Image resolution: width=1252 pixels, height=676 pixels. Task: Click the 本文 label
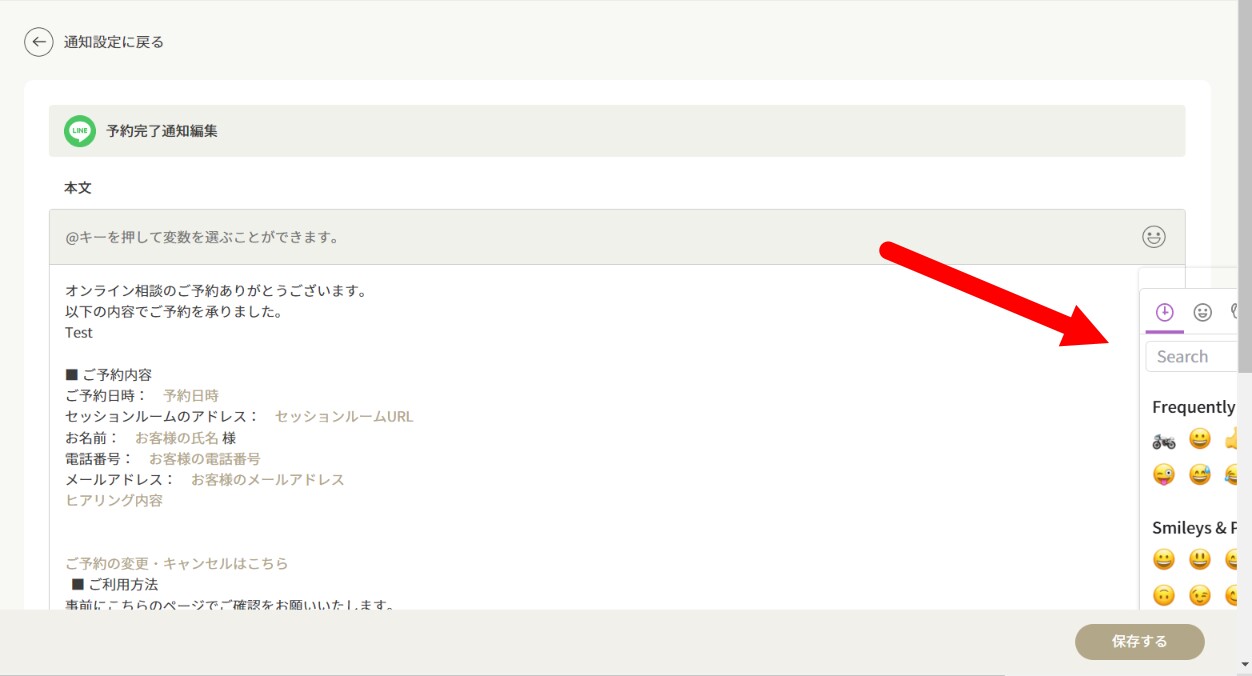[x=78, y=188]
